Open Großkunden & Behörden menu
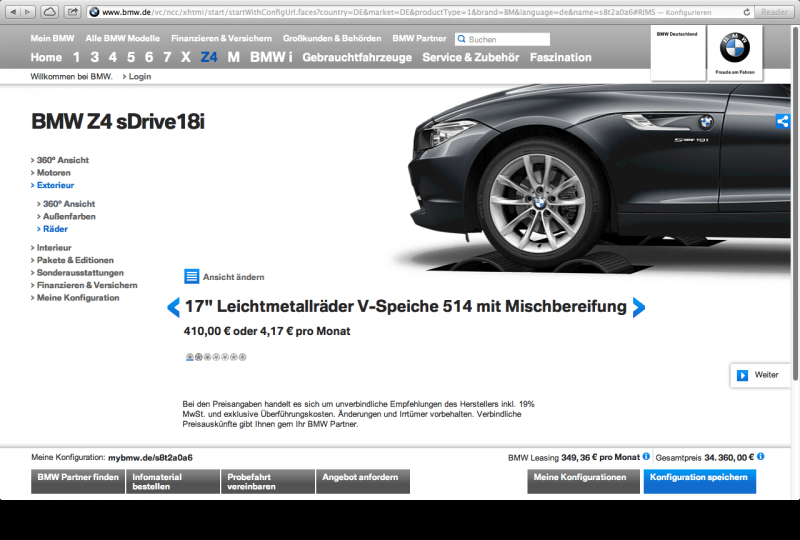 pyautogui.click(x=332, y=38)
